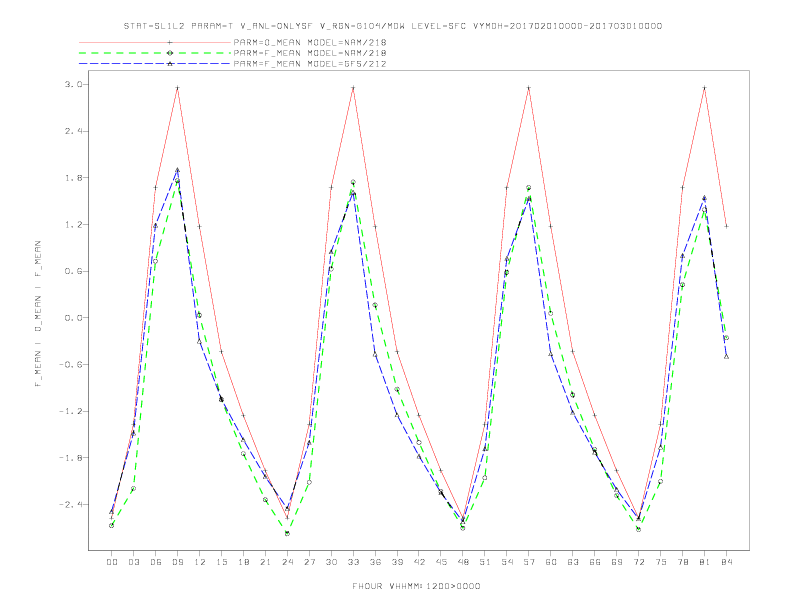This screenshot has width=792, height=612.
Task: Select legend entry PARM=O_MEAN MODEL=NAM/218
Action: [x=310, y=42]
